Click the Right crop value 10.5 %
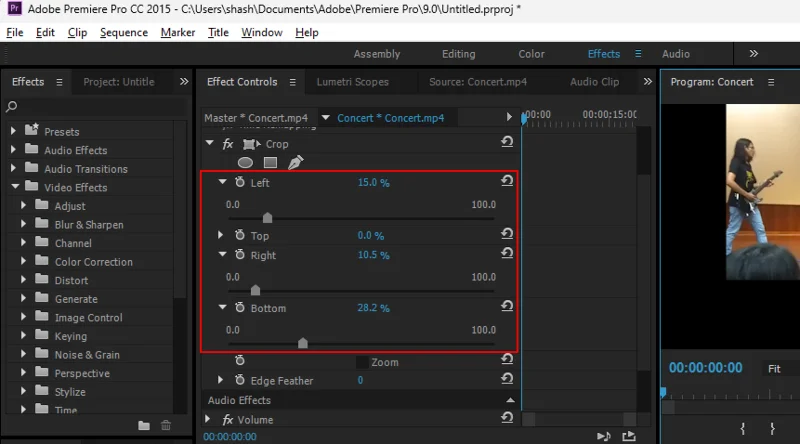 (373, 256)
